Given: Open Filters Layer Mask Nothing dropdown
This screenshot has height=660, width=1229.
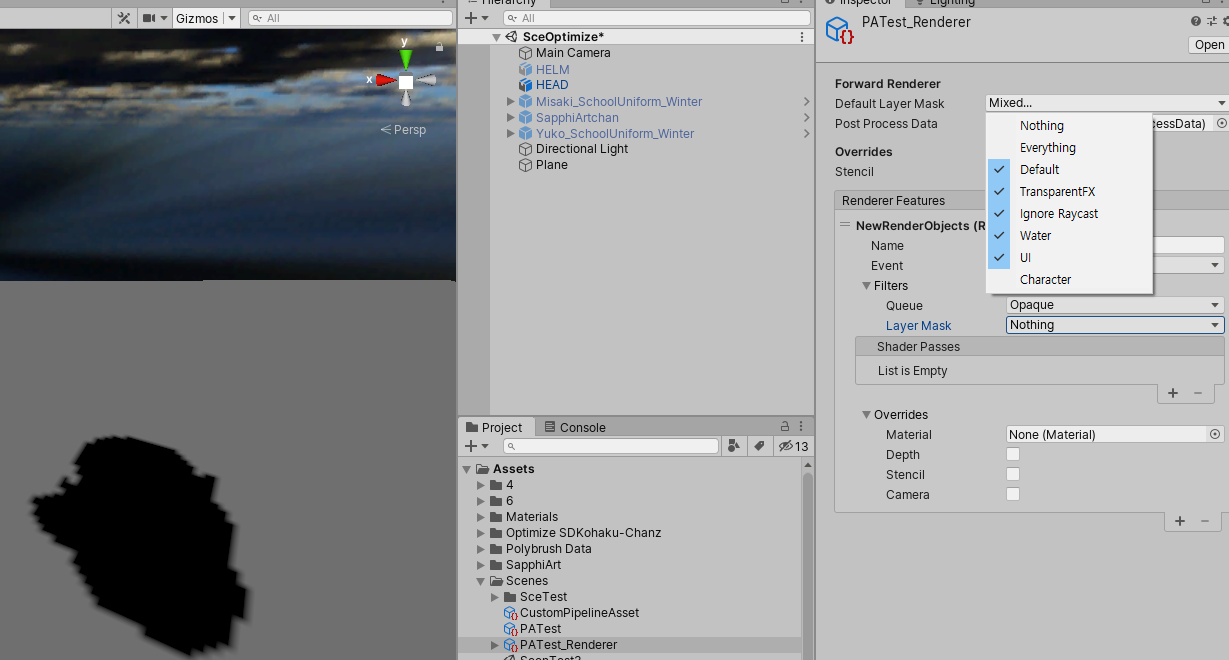Looking at the screenshot, I should coord(1115,325).
